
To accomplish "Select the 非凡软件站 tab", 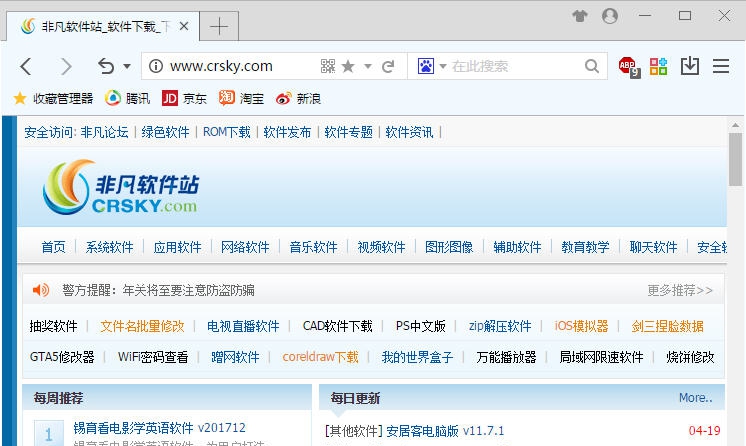I will (x=102, y=27).
